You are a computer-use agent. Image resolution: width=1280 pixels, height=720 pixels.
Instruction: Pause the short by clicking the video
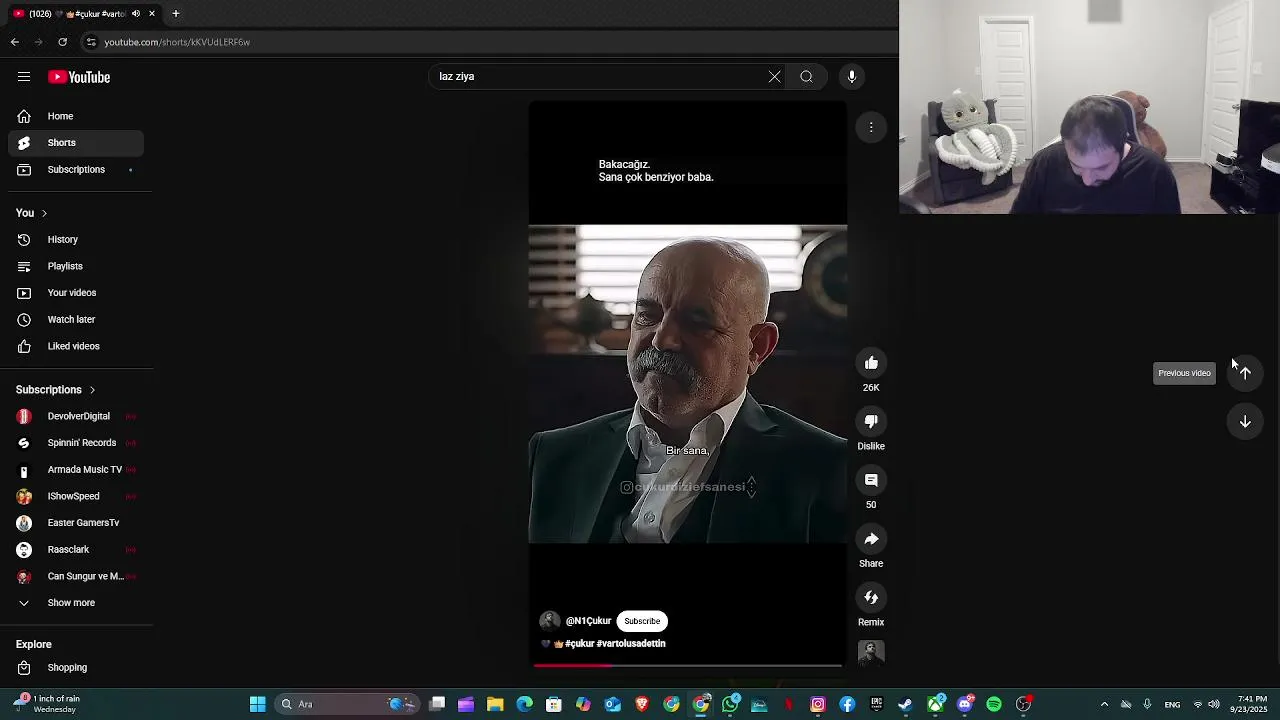(x=688, y=385)
